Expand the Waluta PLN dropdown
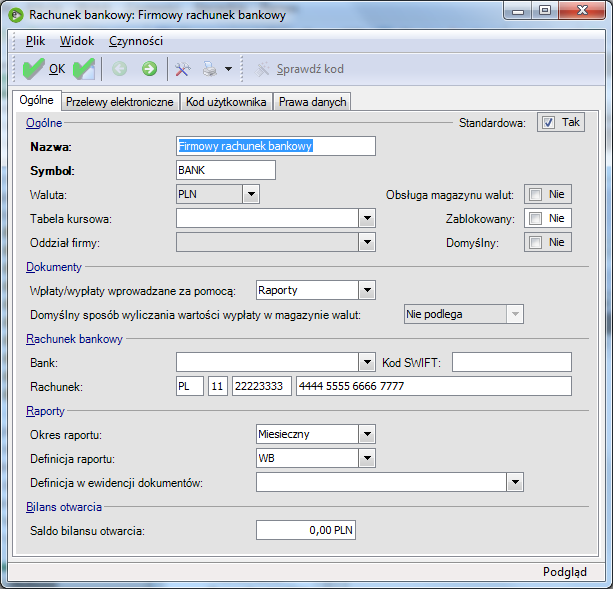The image size is (613, 589). pyautogui.click(x=251, y=194)
